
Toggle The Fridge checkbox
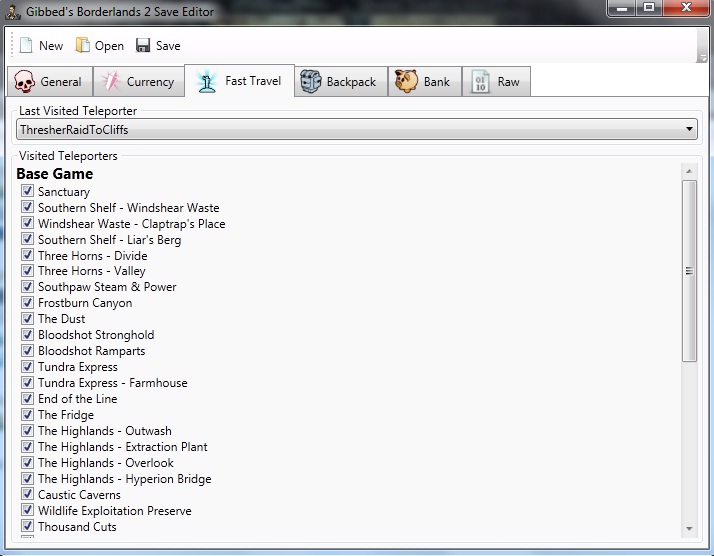coord(27,414)
